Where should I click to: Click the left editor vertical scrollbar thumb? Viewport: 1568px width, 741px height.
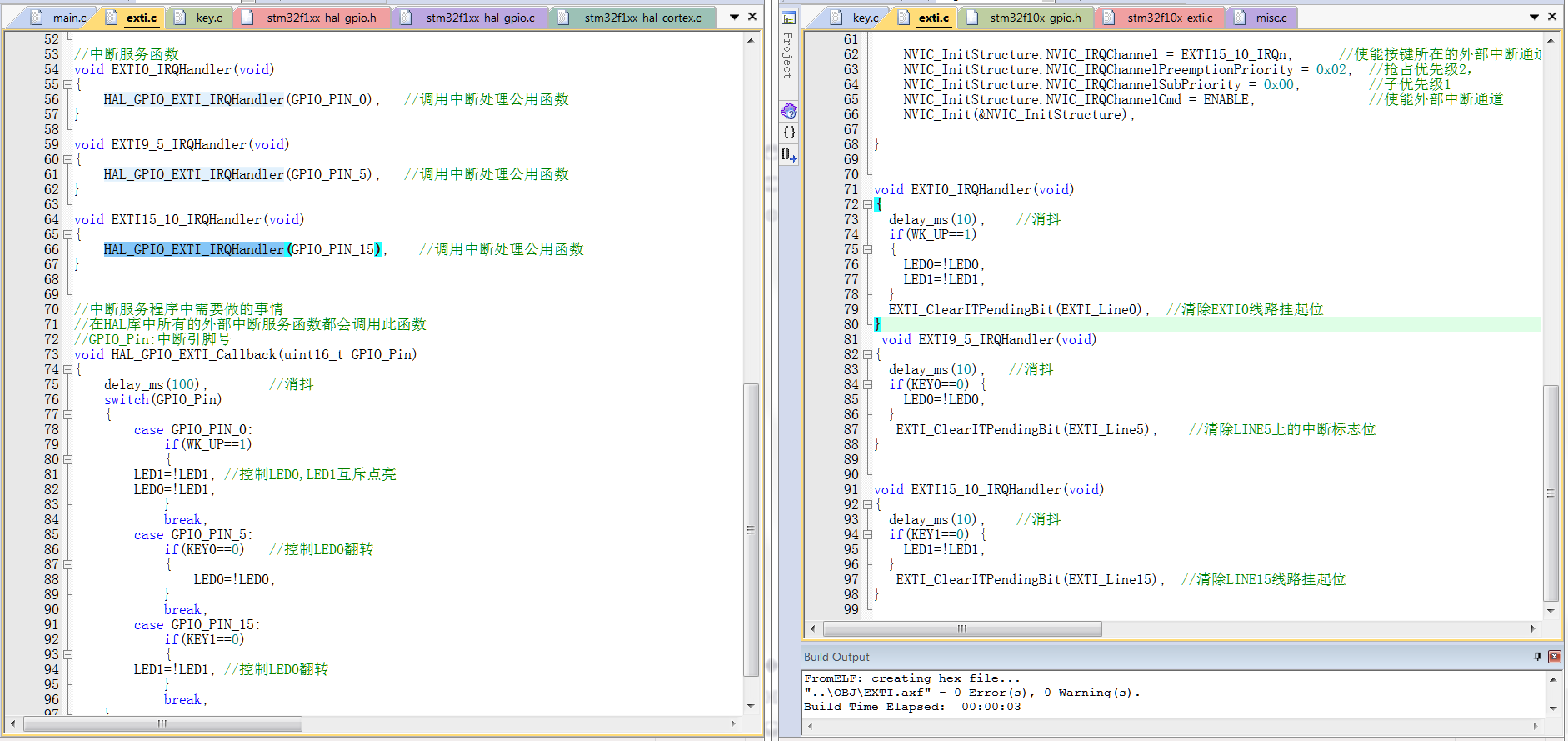pos(751,529)
